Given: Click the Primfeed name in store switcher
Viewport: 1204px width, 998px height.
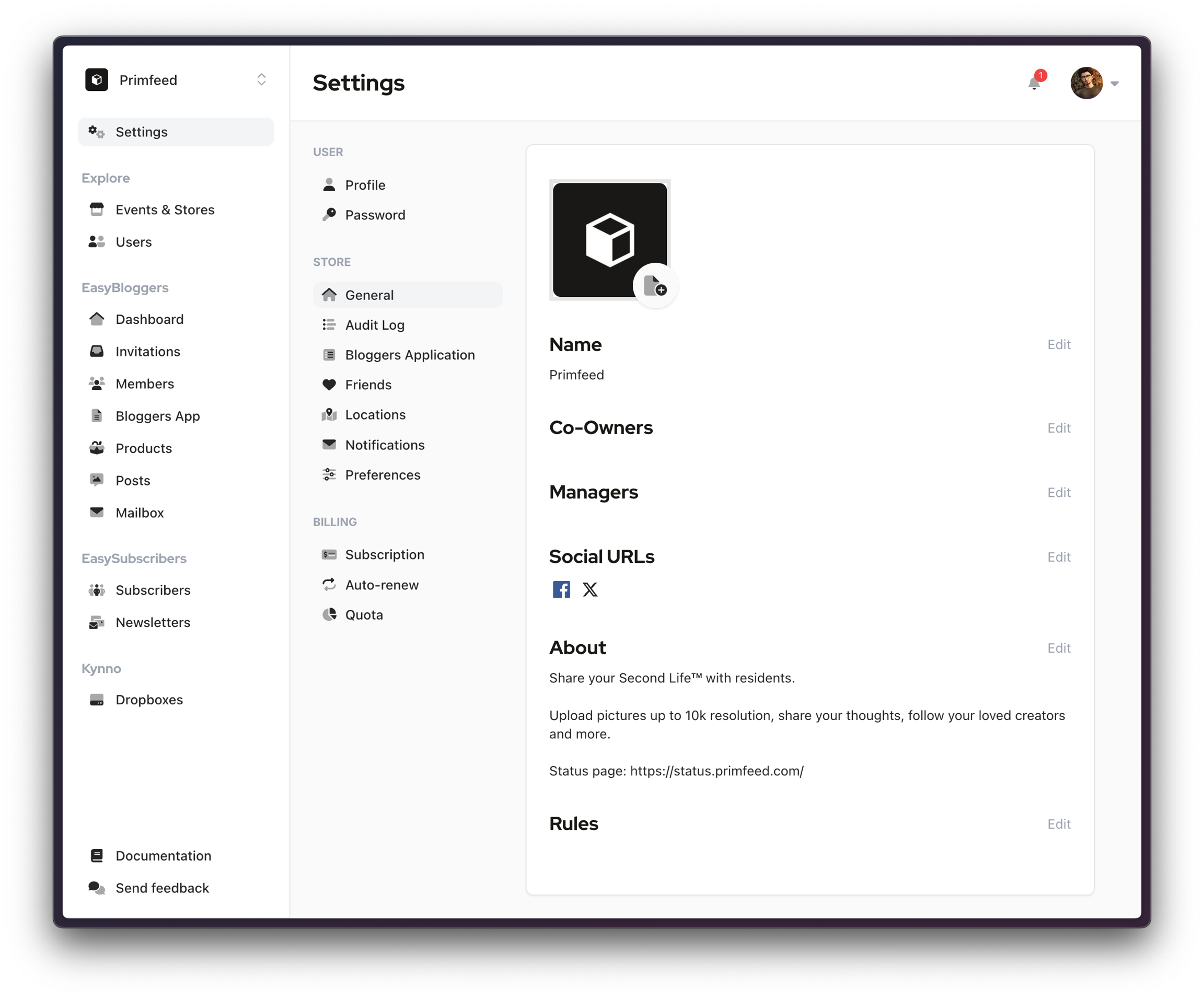Looking at the screenshot, I should [148, 80].
